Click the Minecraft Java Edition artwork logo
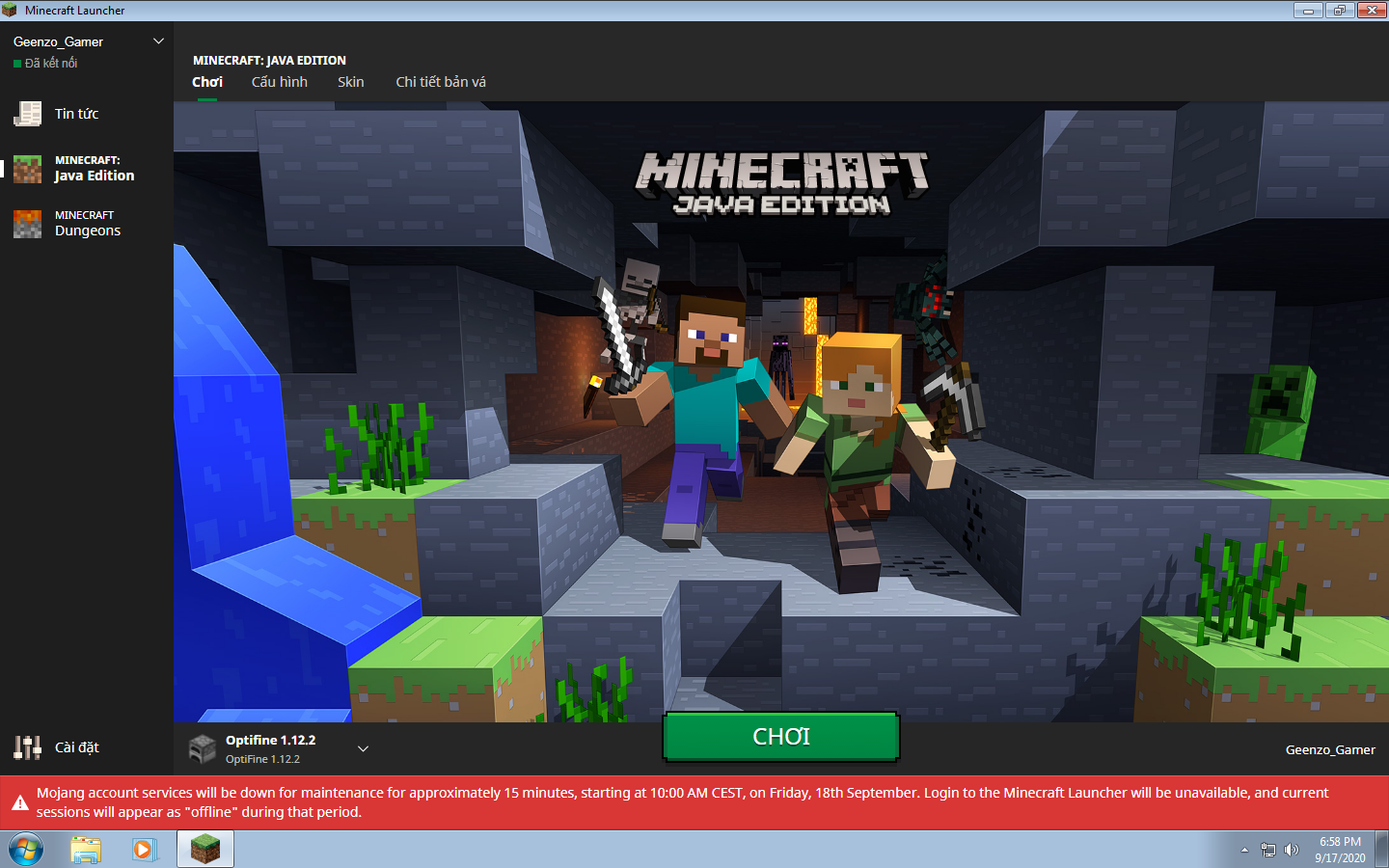1389x868 pixels. click(782, 183)
